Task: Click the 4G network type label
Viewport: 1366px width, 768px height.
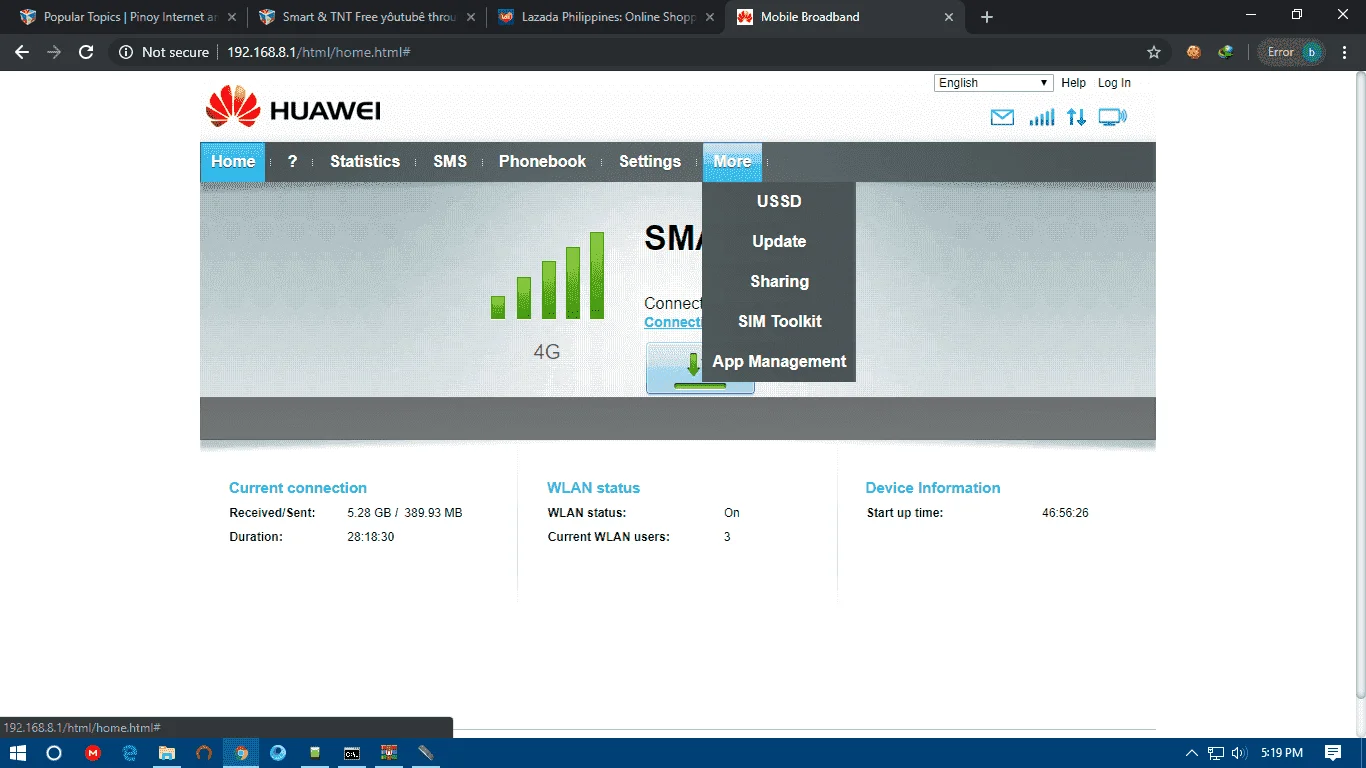Action: point(547,352)
